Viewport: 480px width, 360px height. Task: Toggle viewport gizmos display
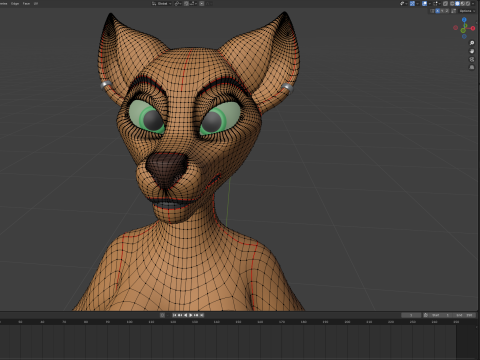click(x=412, y=4)
